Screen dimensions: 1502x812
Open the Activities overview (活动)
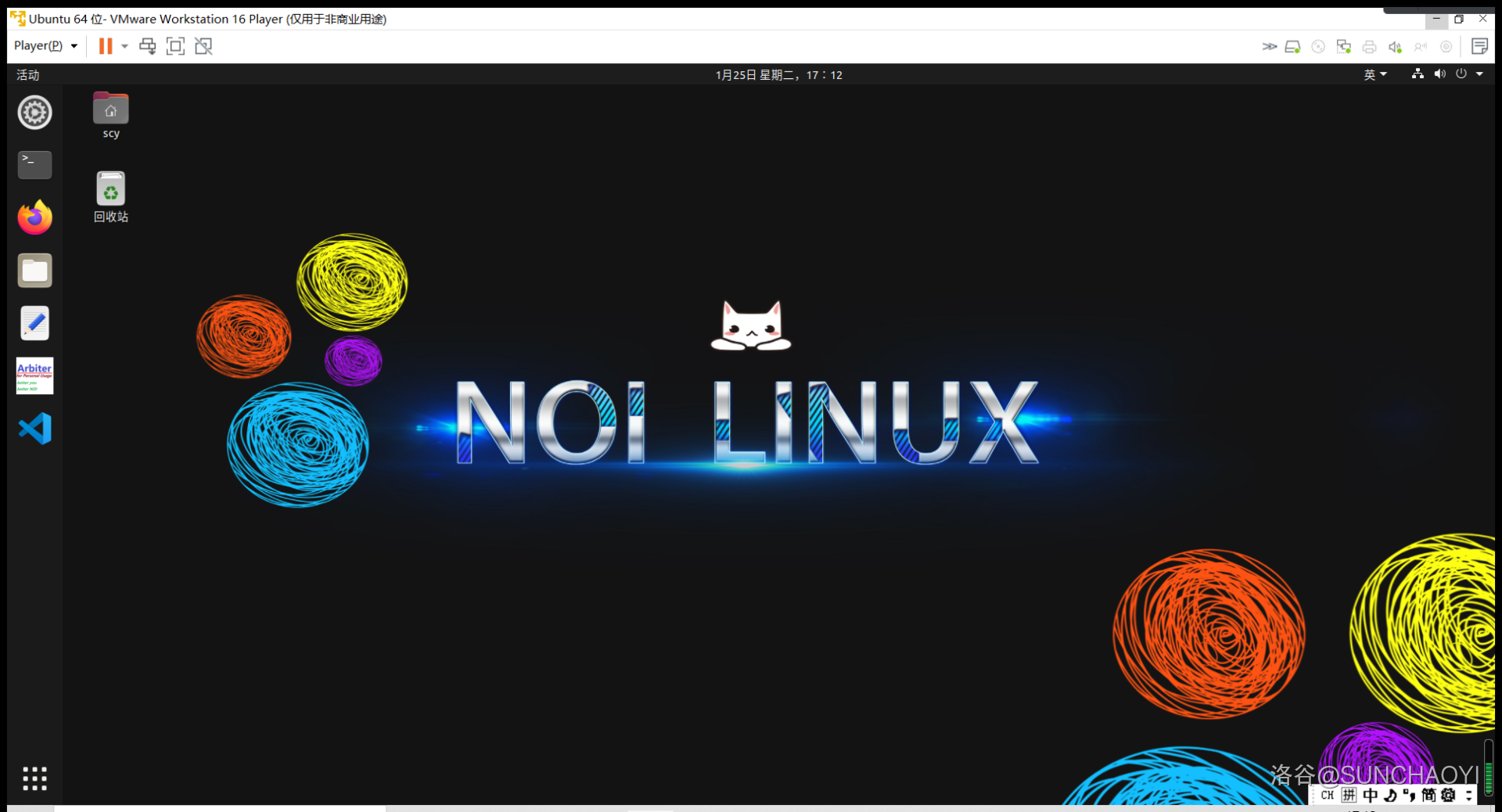[x=28, y=75]
